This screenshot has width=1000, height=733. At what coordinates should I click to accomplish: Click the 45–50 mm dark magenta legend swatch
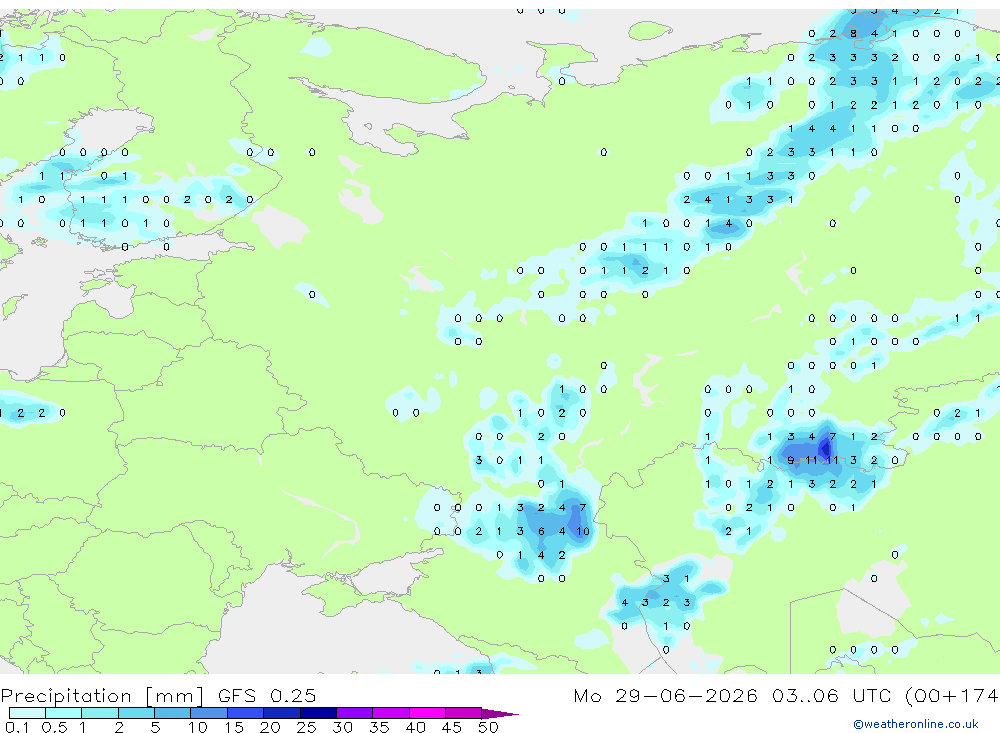pos(463,713)
